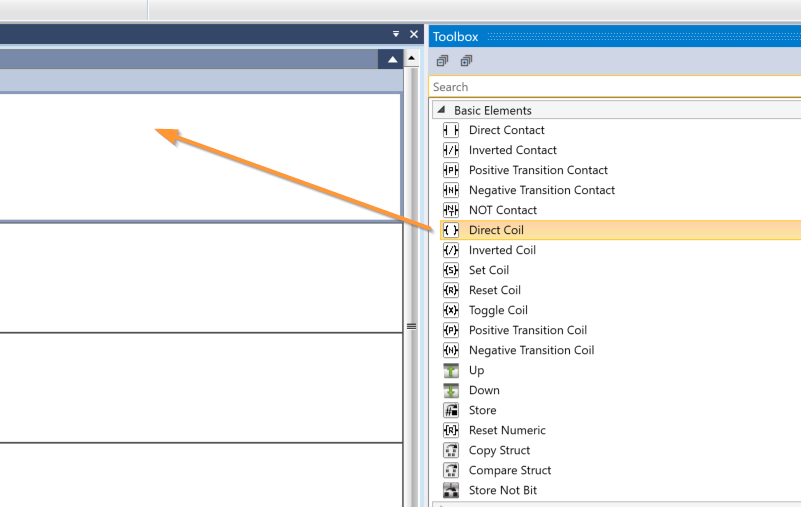
Task: Select the Direct Contact element icon
Action: coord(450,130)
